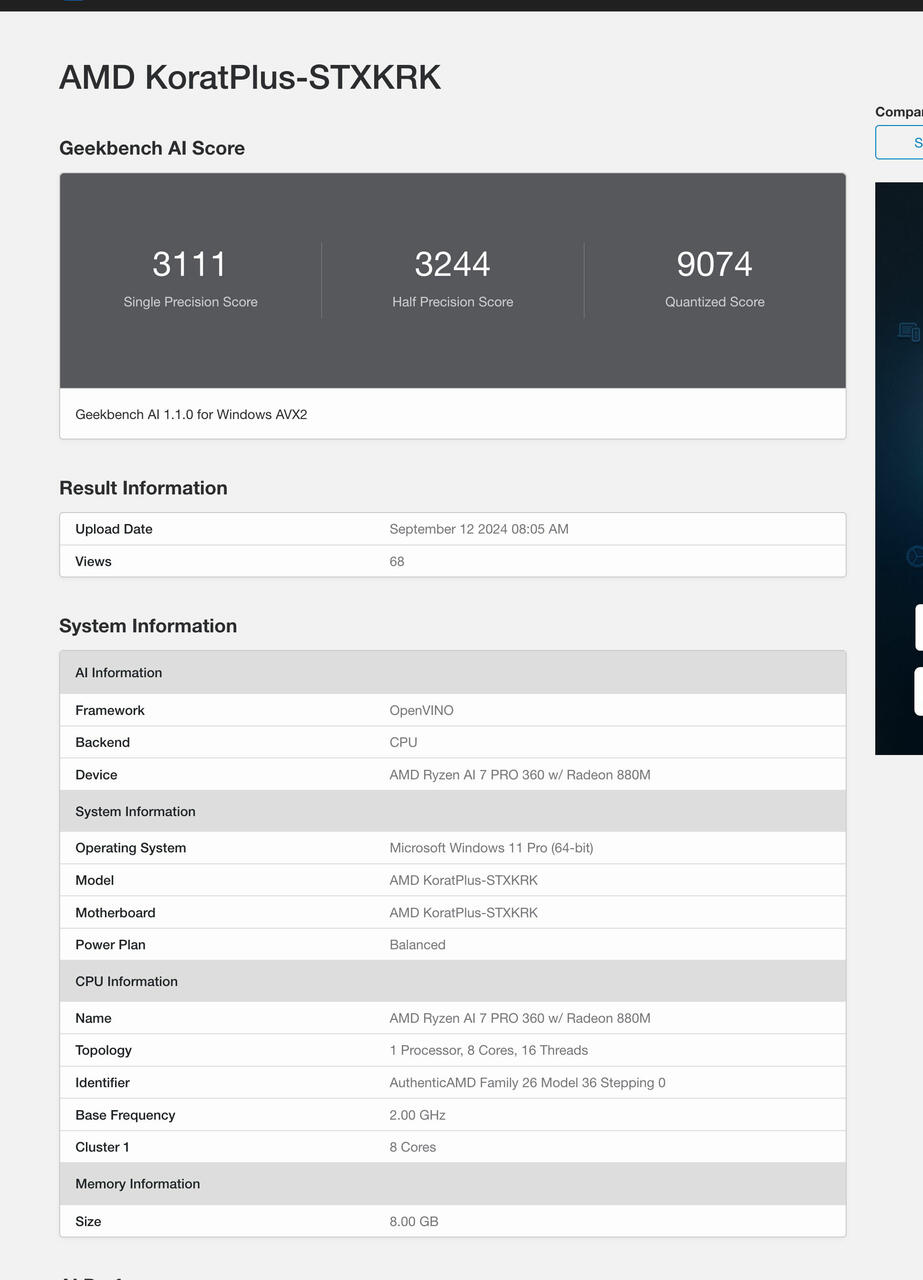
Task: Select Microsoft Windows 11 Pro (64-bit) value
Action: click(491, 848)
